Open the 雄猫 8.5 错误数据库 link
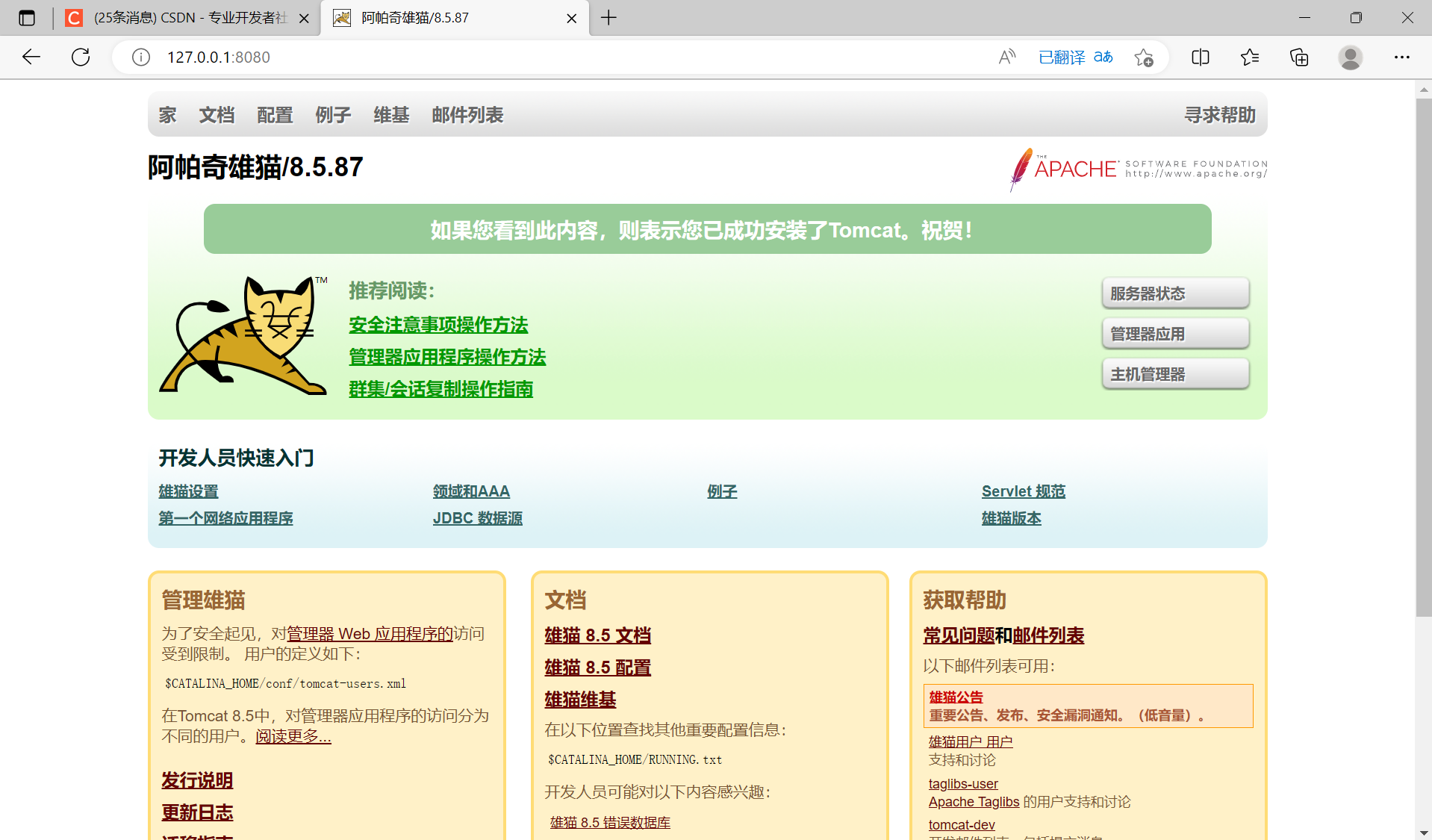 (x=610, y=822)
